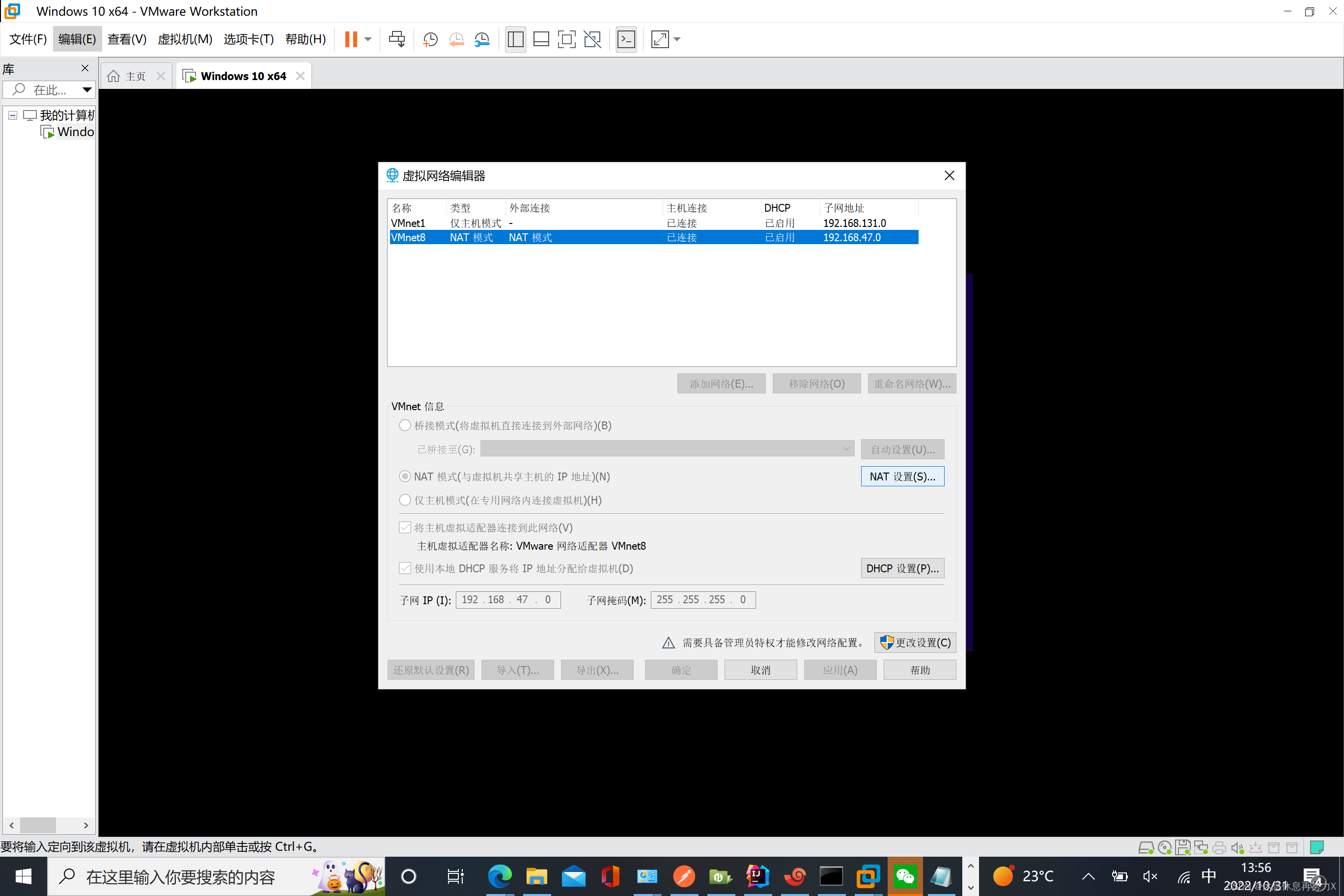Image resolution: width=1344 pixels, height=896 pixels.
Task: Toggle the library sidebar view icon
Action: coord(515,39)
